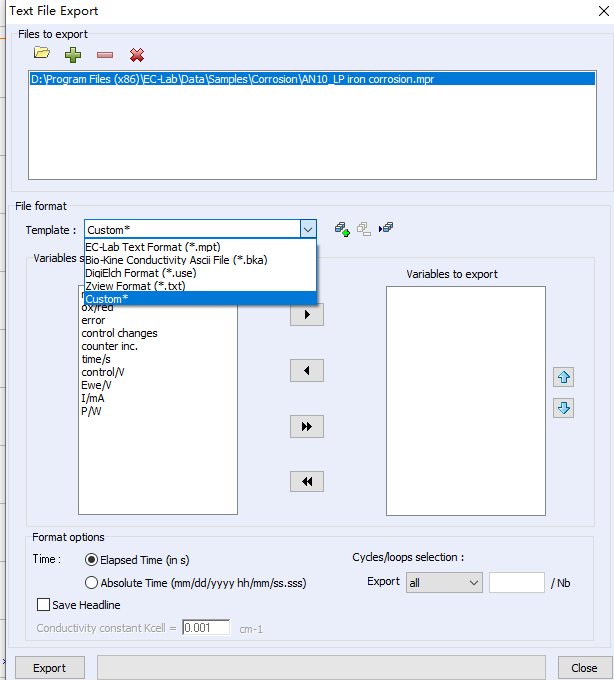Collapse the Template dropdown arrow
Image resolution: width=614 pixels, height=681 pixels.
(x=308, y=230)
